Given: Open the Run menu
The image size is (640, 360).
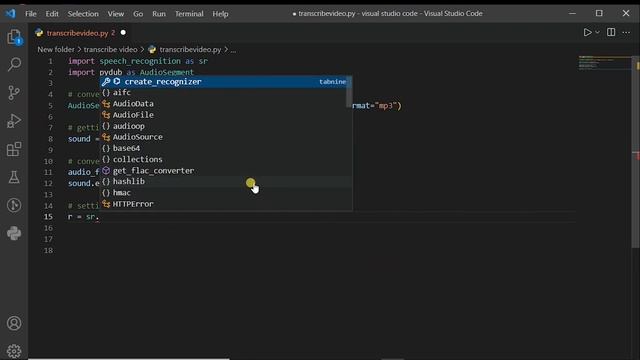Looking at the screenshot, I should pyautogui.click(x=159, y=13).
